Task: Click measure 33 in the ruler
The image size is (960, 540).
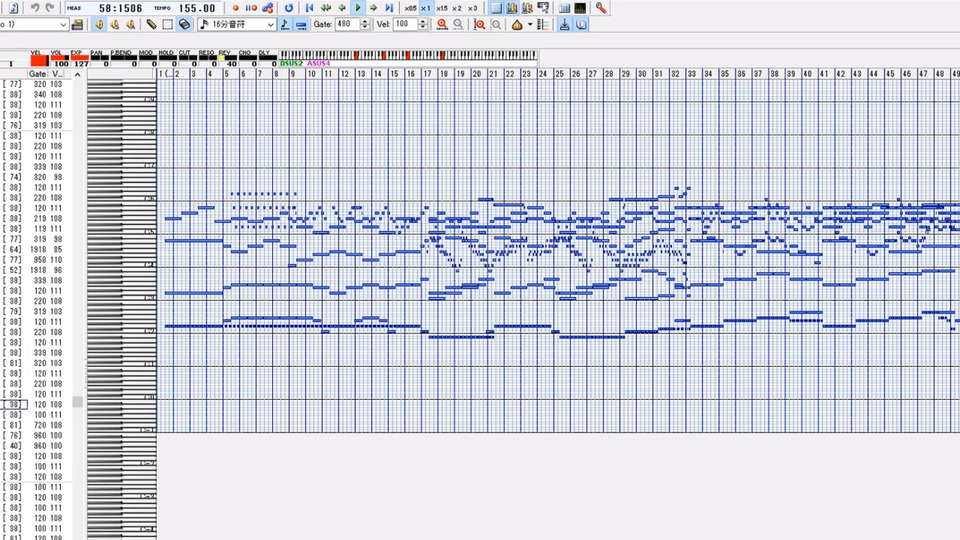Action: 692,73
